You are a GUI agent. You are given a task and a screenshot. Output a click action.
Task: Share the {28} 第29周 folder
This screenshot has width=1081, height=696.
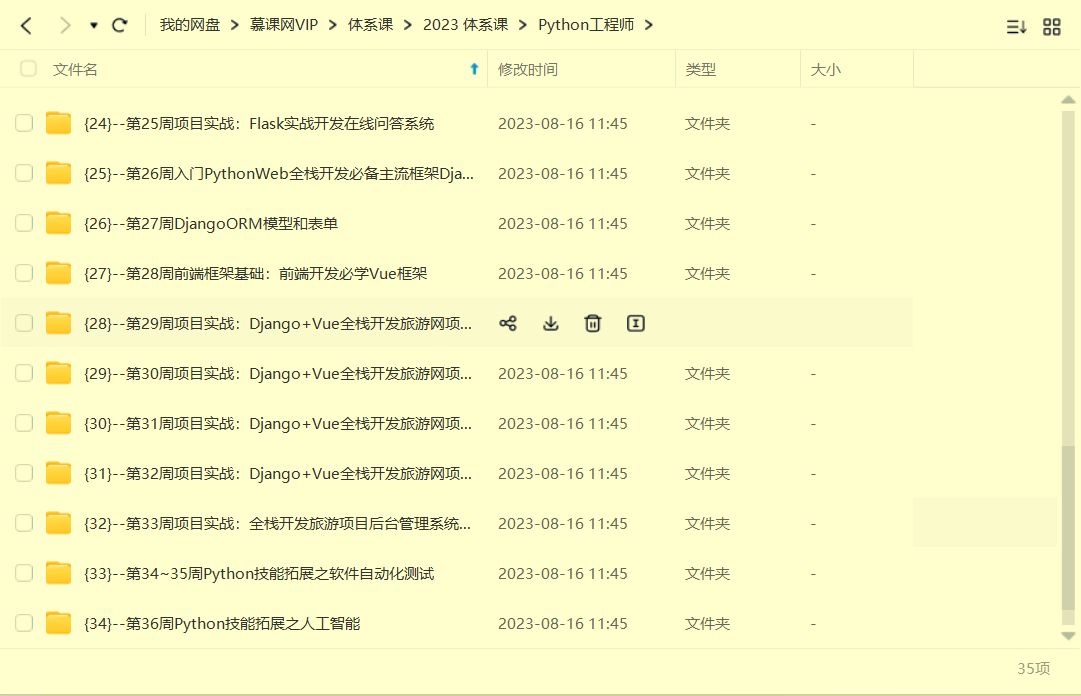coord(508,323)
